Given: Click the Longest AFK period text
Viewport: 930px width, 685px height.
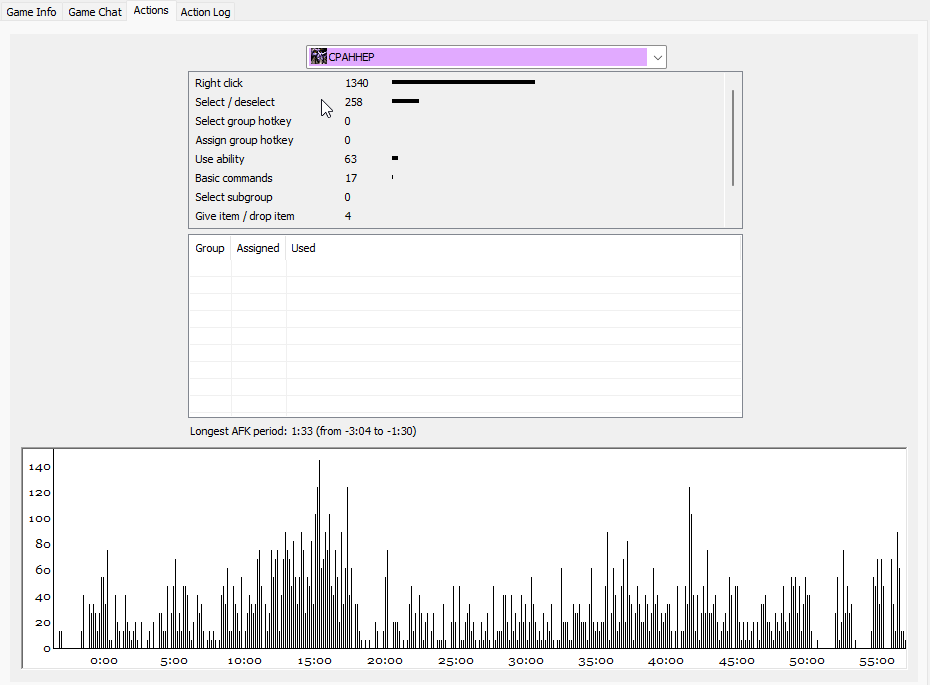Looking at the screenshot, I should [303, 431].
